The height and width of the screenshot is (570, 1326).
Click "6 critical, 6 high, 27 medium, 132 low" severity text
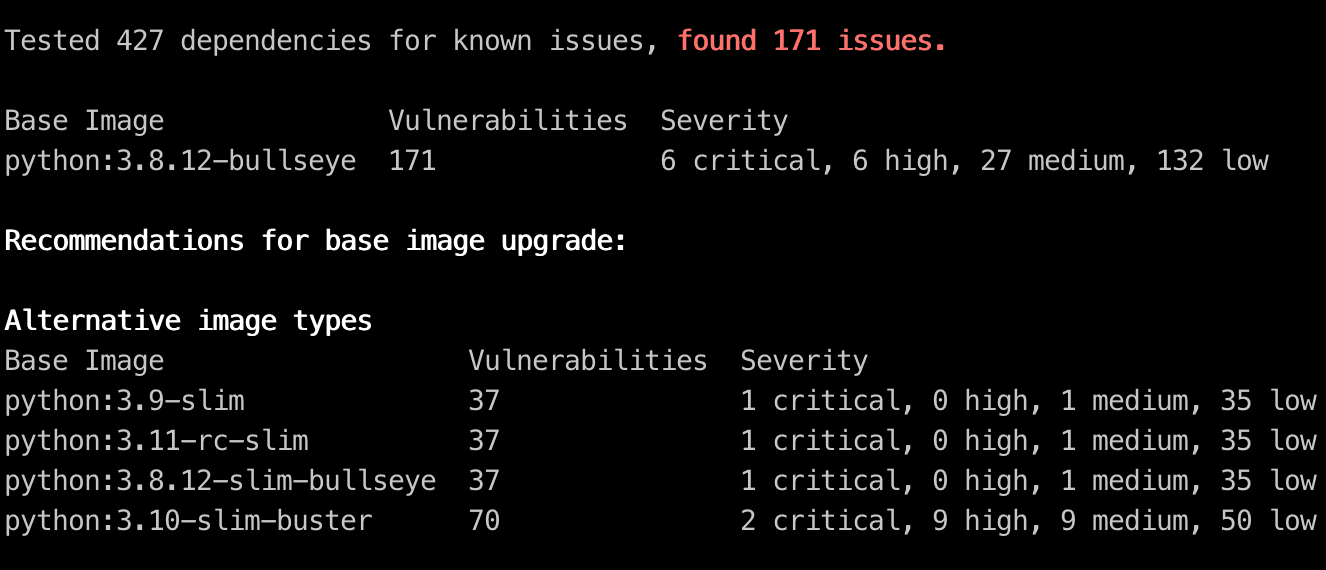point(964,161)
